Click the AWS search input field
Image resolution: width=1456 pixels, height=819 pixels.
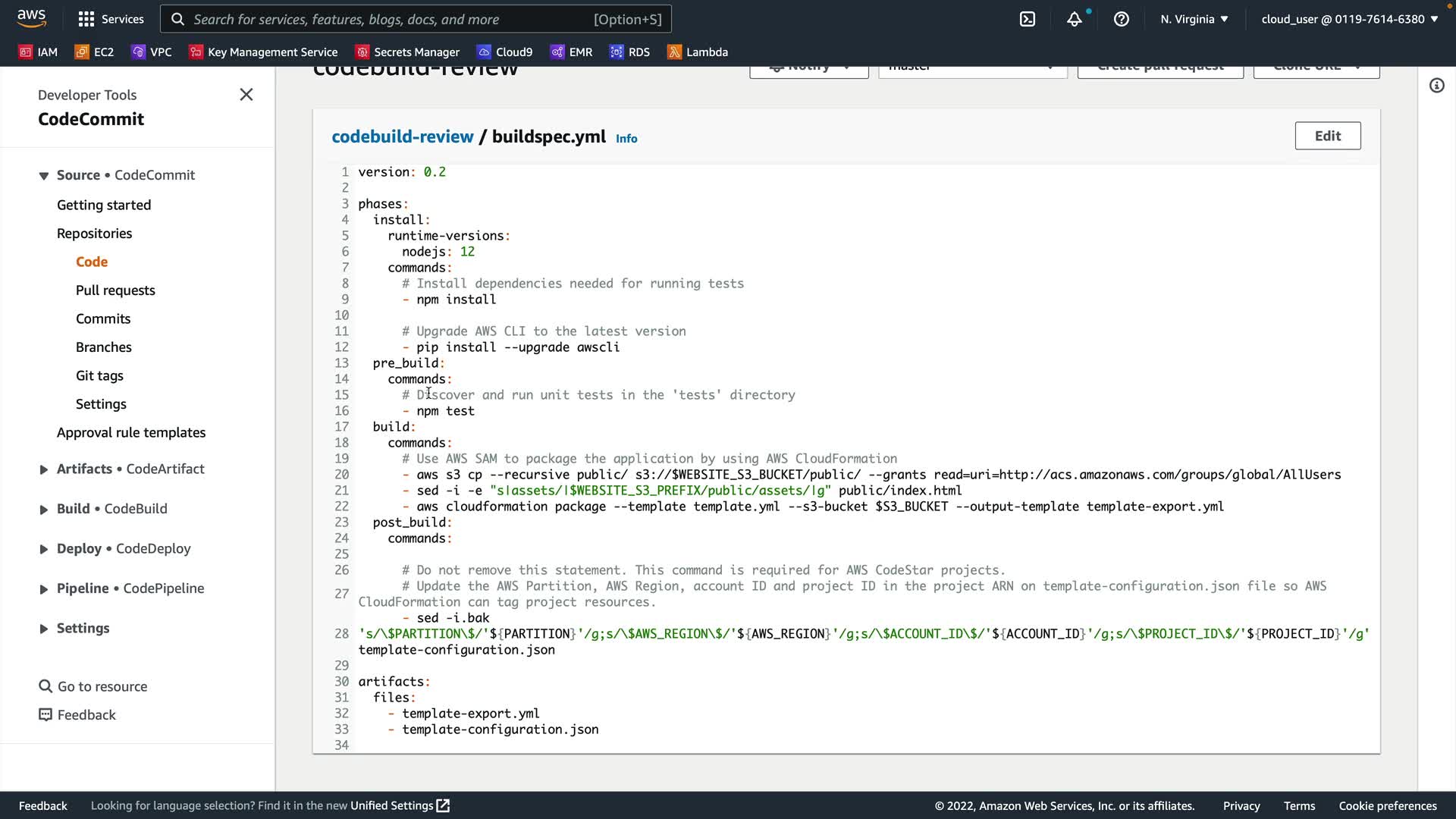tap(416, 19)
